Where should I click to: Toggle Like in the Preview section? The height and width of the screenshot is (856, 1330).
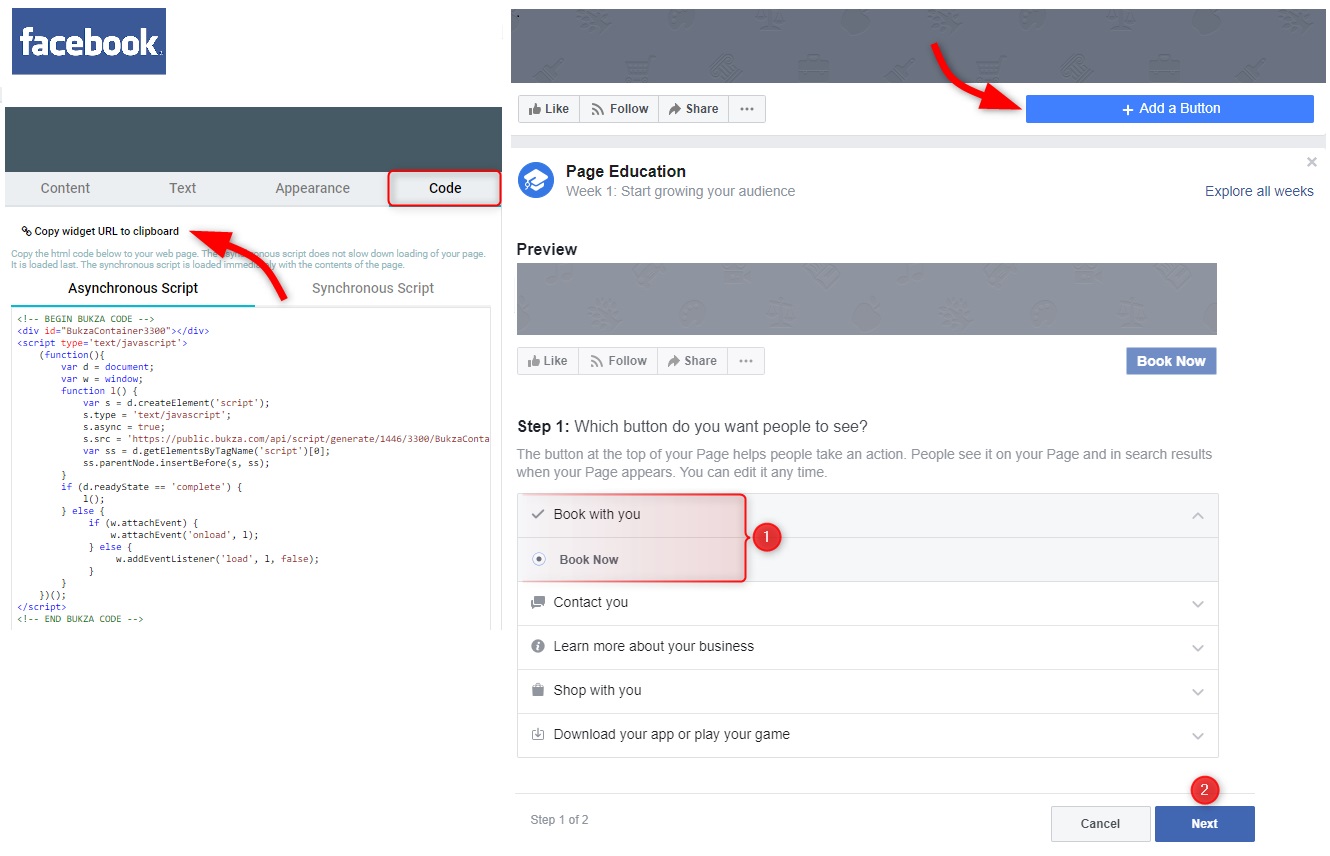point(547,360)
